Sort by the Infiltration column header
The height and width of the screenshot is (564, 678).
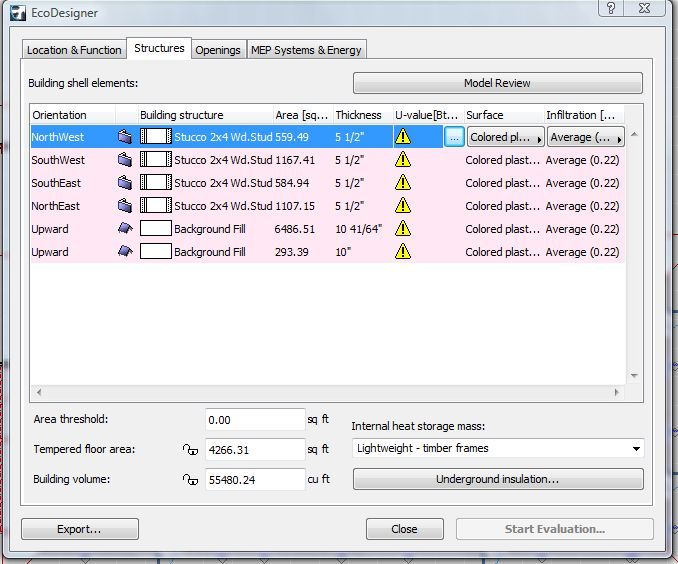[x=584, y=115]
